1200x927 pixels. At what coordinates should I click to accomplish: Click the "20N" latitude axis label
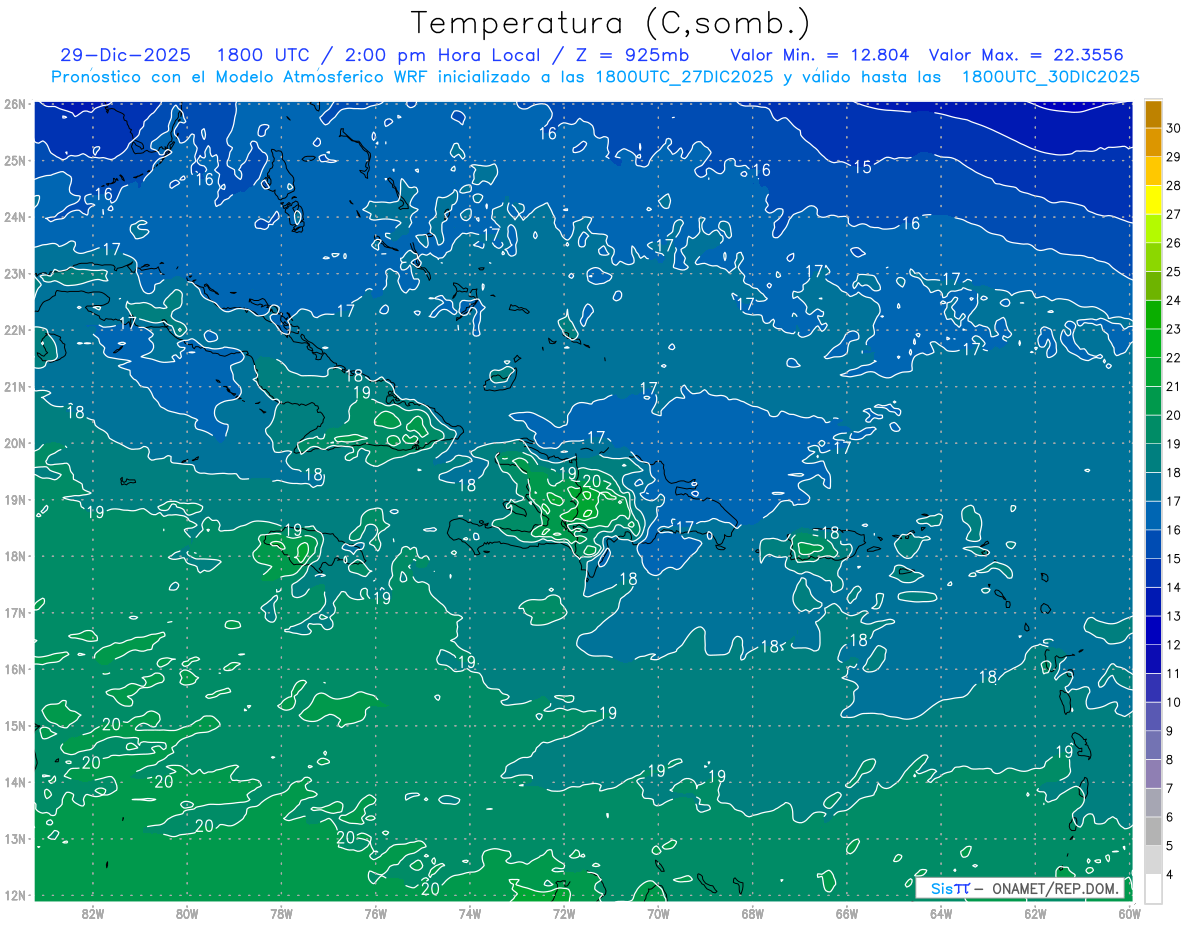14,443
